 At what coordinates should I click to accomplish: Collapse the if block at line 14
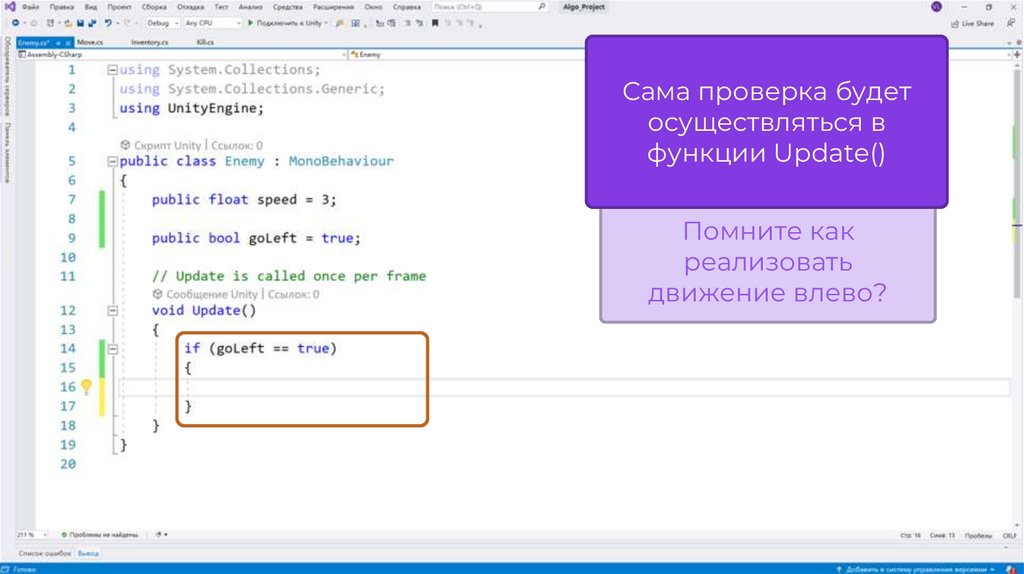[x=112, y=349]
